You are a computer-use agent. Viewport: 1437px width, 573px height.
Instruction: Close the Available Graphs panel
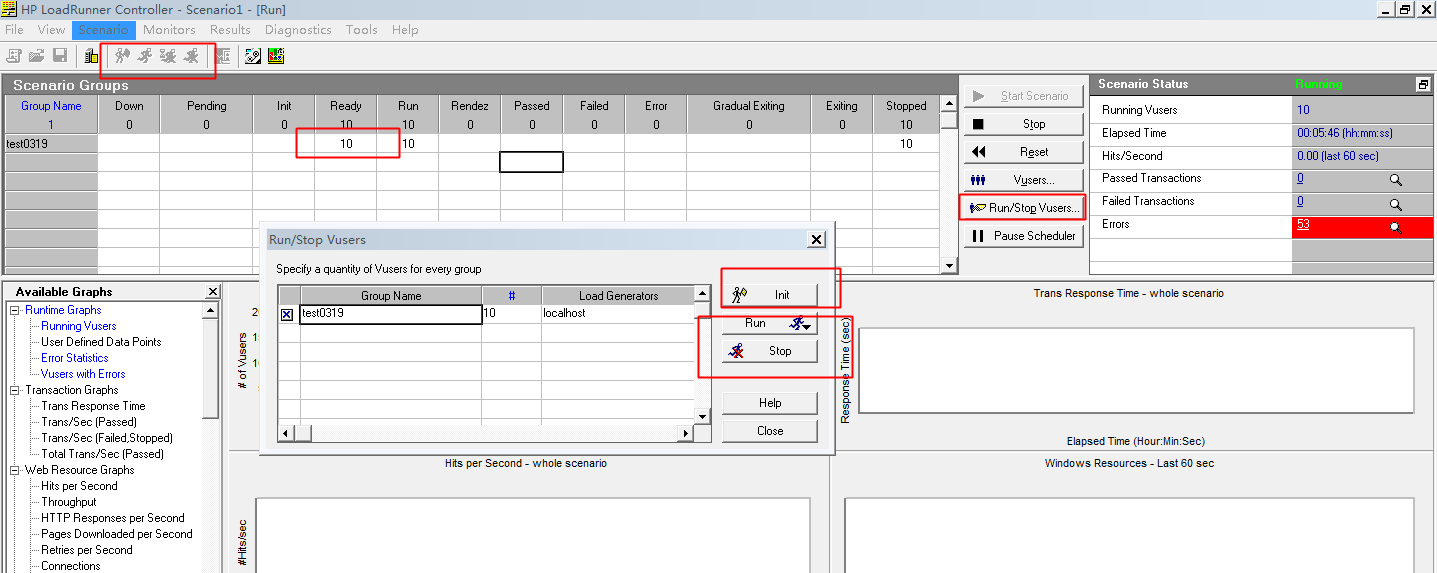pos(212,292)
